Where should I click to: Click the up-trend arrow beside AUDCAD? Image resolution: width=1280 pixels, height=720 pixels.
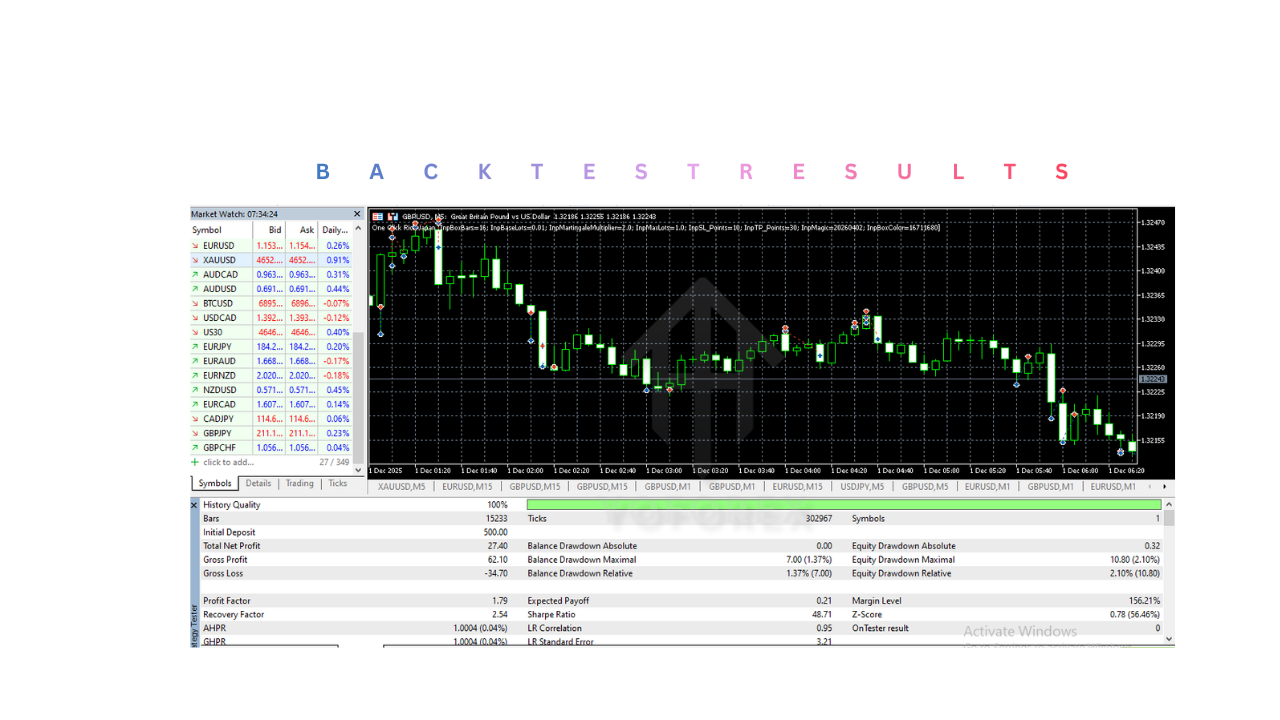point(196,274)
